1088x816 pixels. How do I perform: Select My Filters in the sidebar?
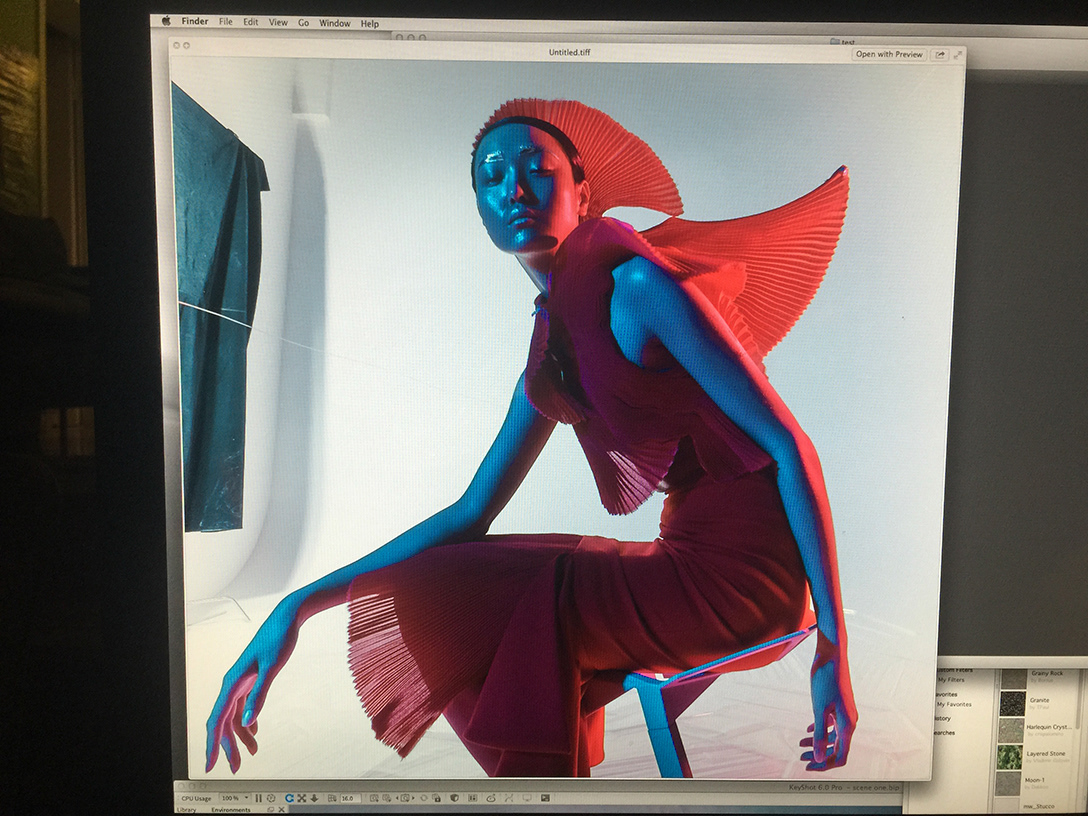[951, 680]
